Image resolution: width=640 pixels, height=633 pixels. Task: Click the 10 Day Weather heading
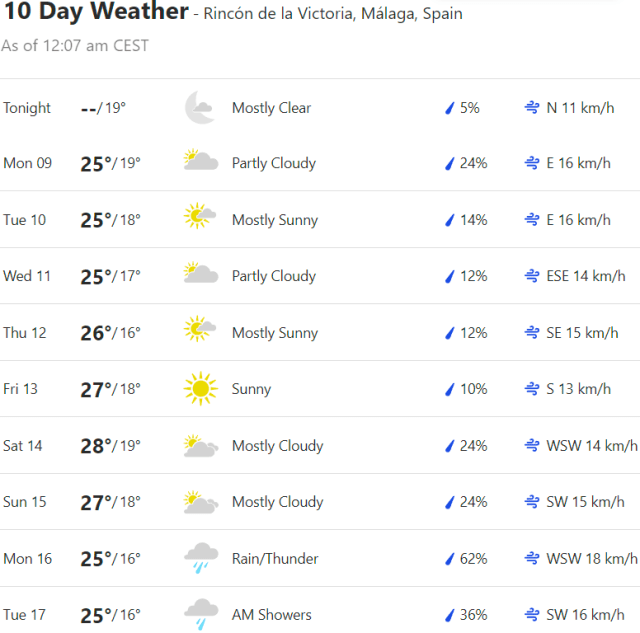(96, 13)
